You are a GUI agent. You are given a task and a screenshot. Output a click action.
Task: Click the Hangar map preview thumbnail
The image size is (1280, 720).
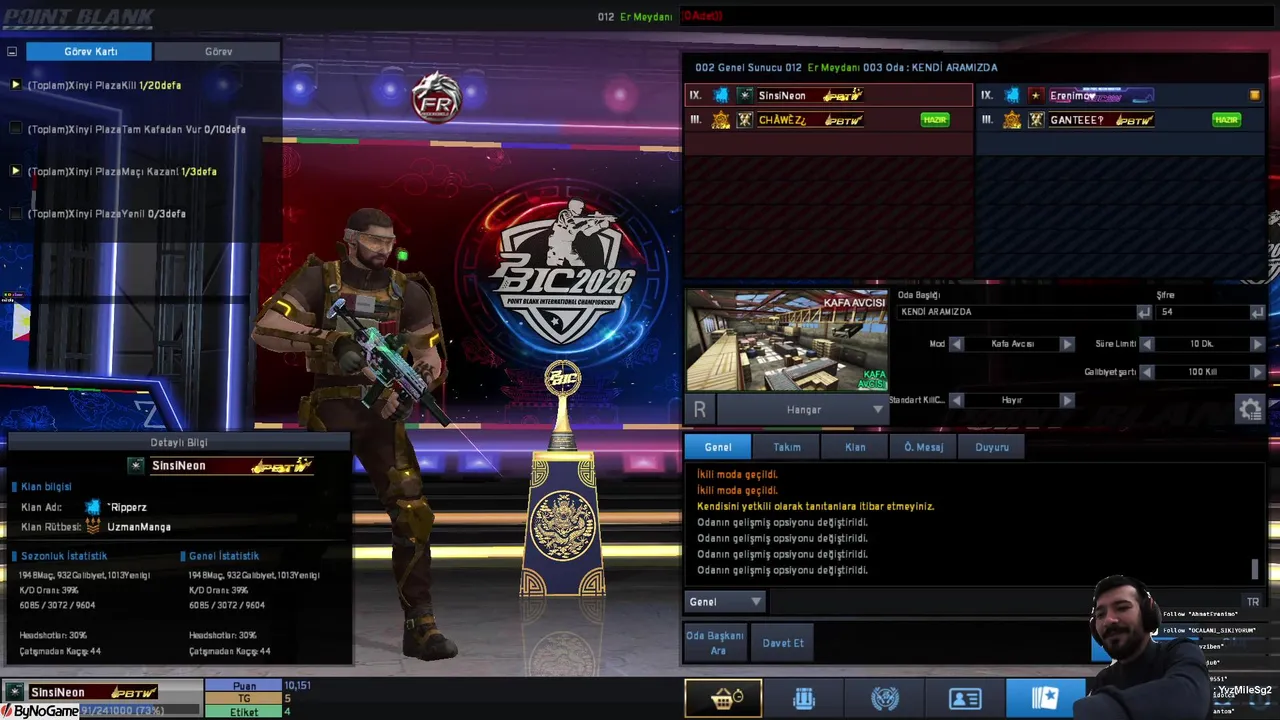click(x=787, y=341)
